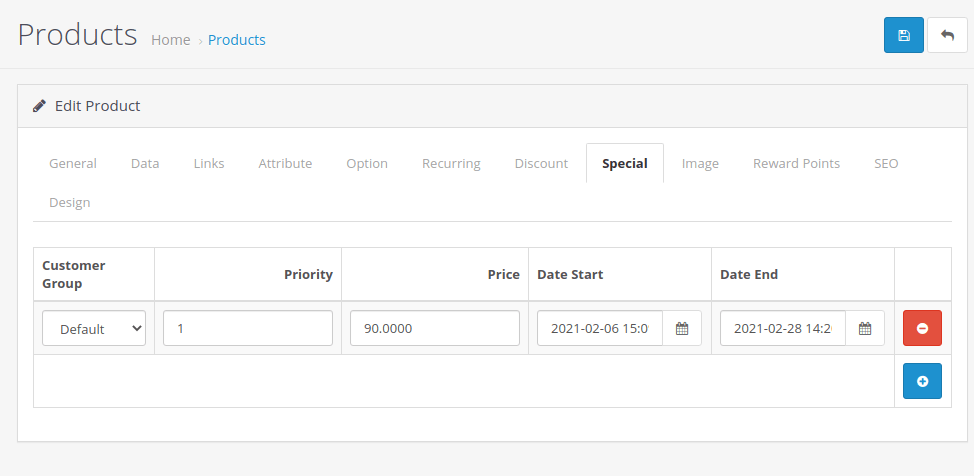Screen dimensions: 974x476
Task: Switch to the General tab
Action: pos(73,163)
